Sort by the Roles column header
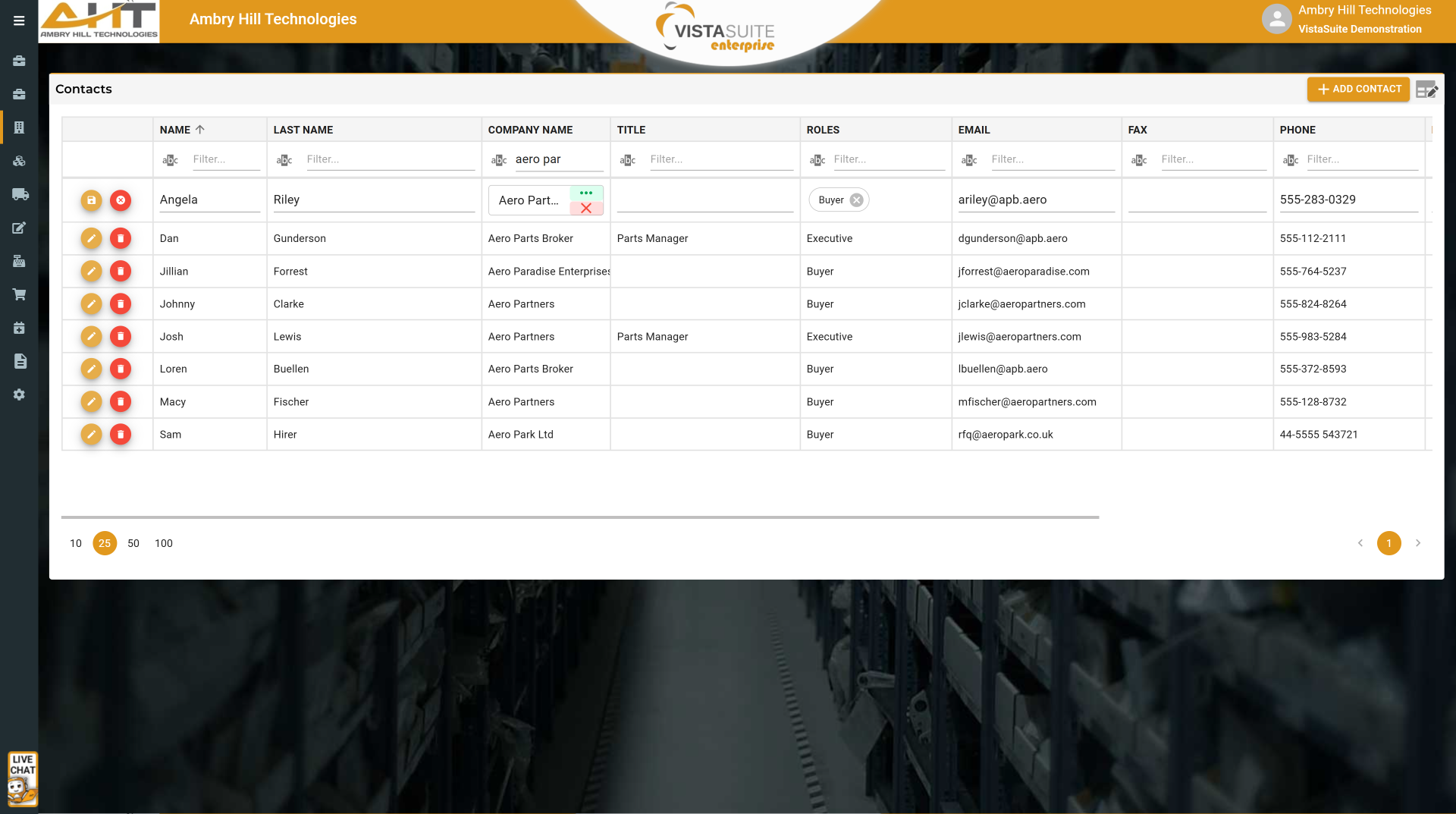Image resolution: width=1456 pixels, height=814 pixels. click(823, 130)
